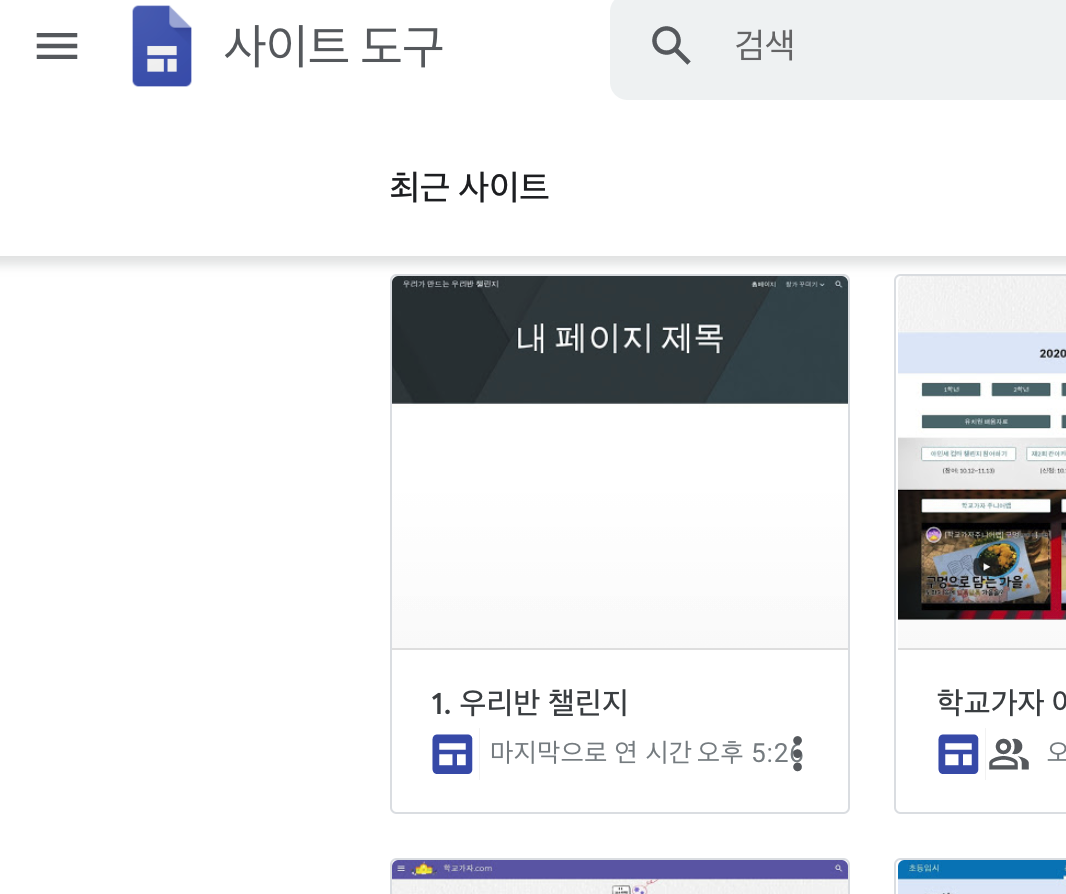Image resolution: width=1066 pixels, height=894 pixels.
Task: Click the 학교가자 site card title
Action: pyautogui.click(x=1001, y=702)
